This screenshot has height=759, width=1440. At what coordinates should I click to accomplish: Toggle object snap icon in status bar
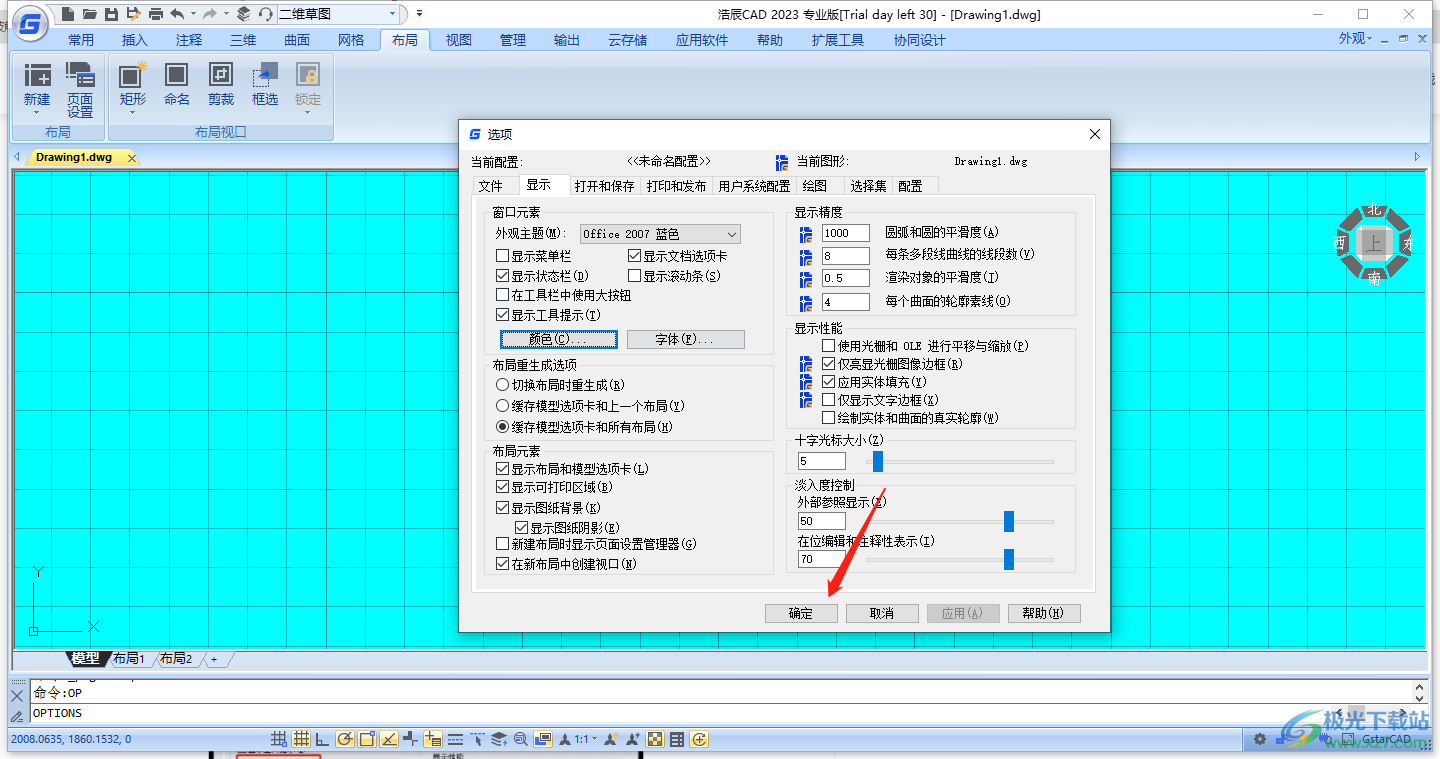click(x=367, y=739)
